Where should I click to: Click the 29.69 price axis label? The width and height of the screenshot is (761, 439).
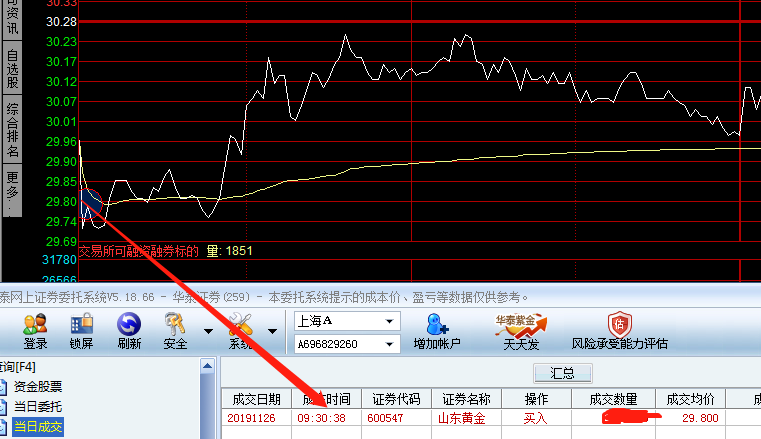[61, 242]
